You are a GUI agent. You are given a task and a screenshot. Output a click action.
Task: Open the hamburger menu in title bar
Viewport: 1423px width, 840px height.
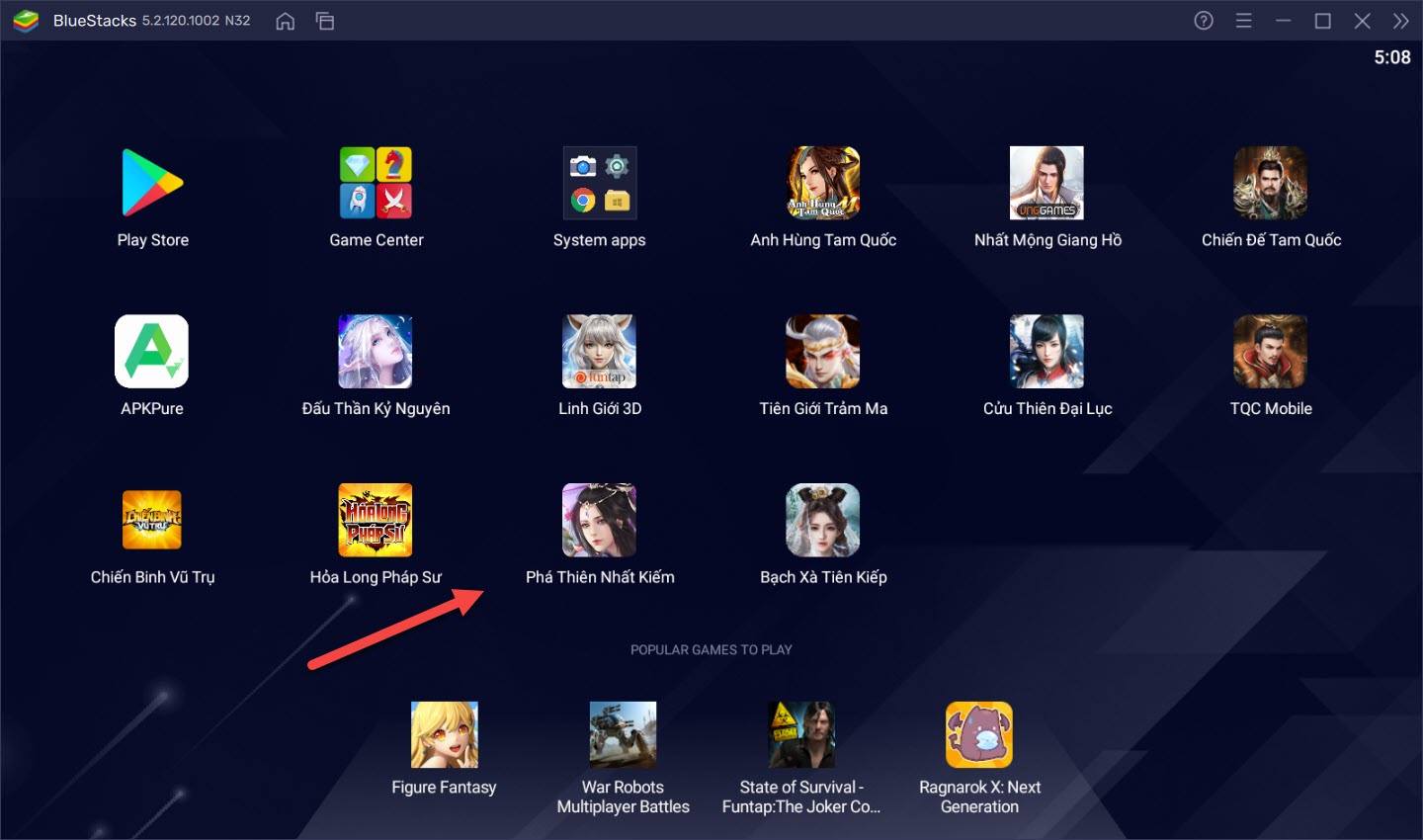tap(1244, 21)
